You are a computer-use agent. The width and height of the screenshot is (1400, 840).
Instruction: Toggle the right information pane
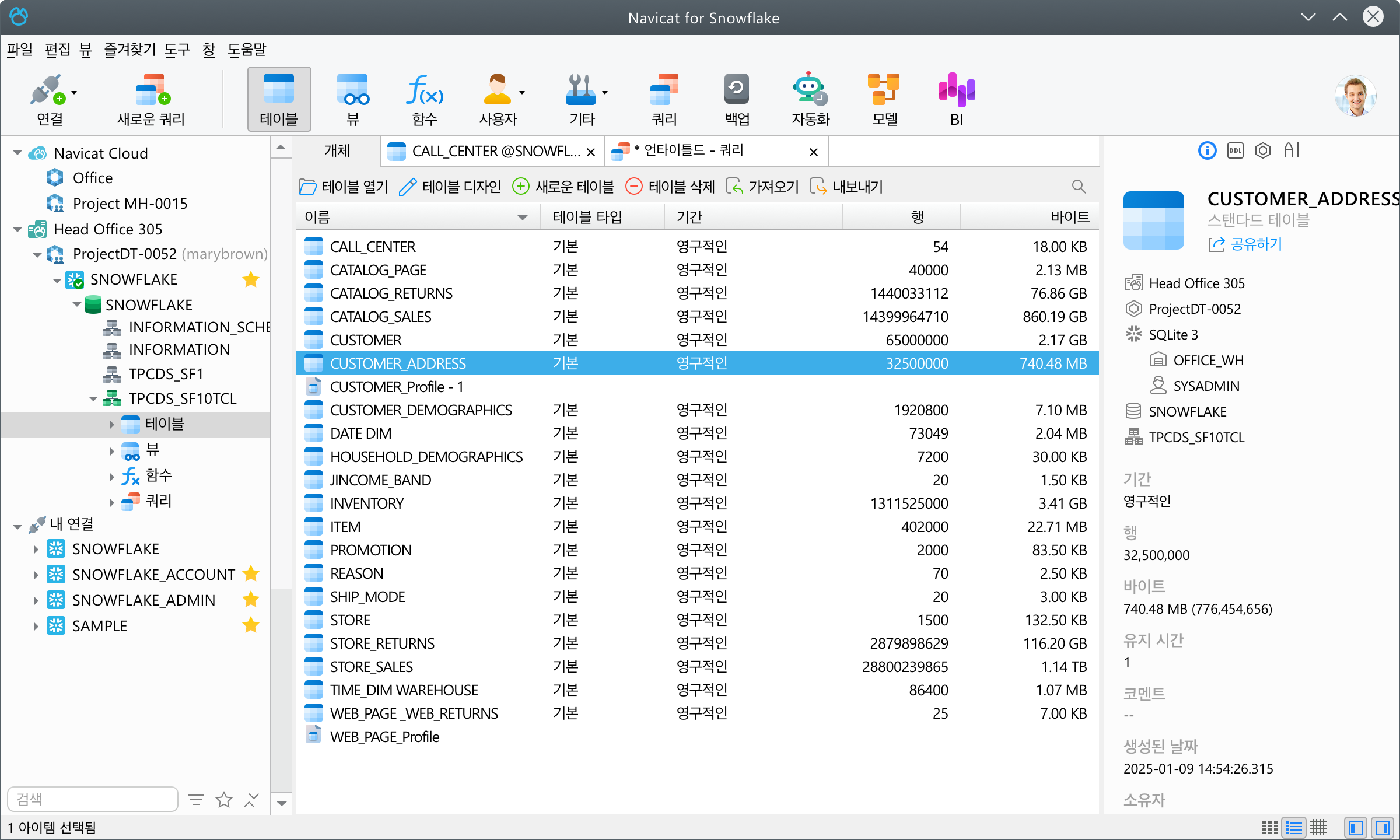[x=1382, y=827]
